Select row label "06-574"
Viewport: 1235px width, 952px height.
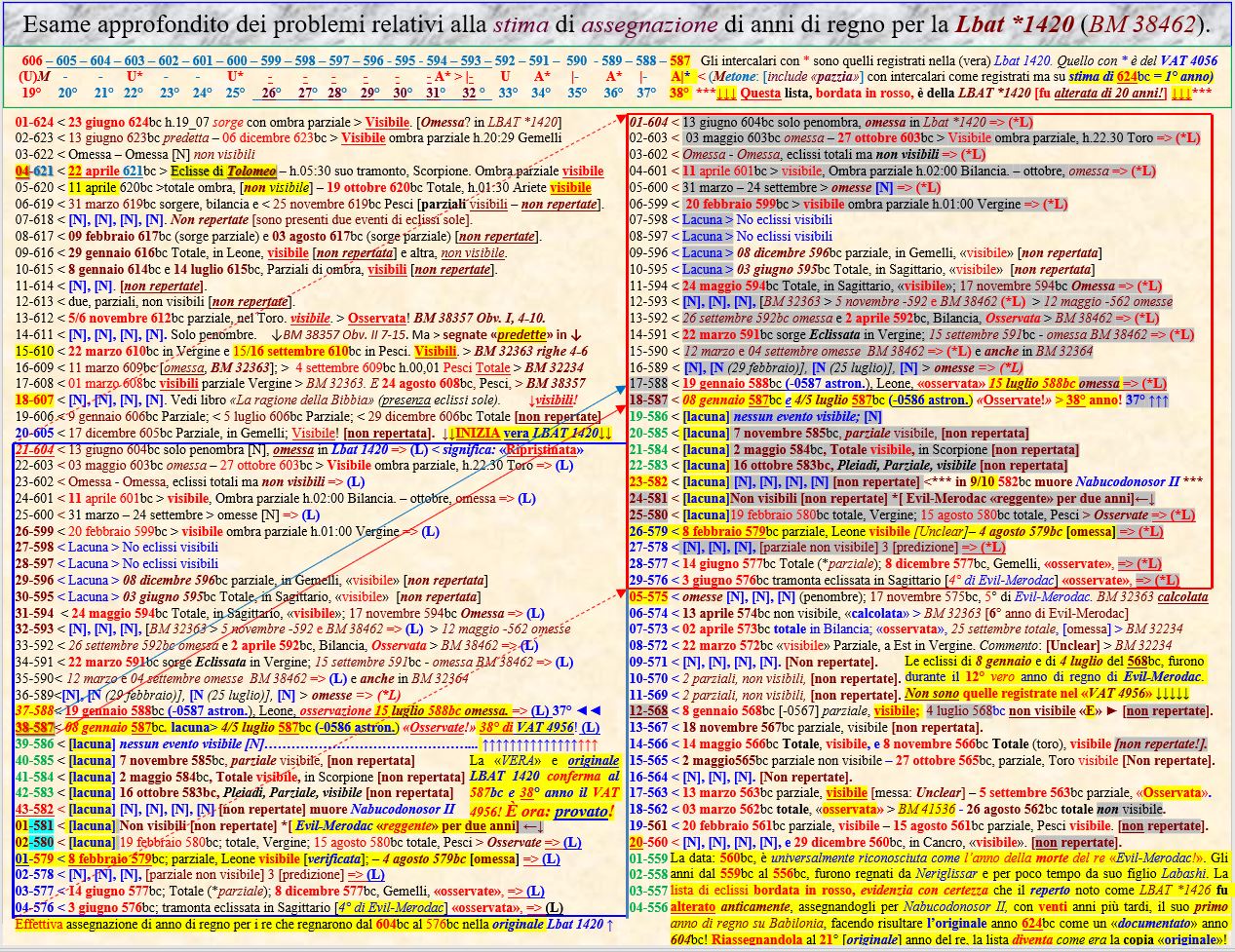click(x=649, y=613)
